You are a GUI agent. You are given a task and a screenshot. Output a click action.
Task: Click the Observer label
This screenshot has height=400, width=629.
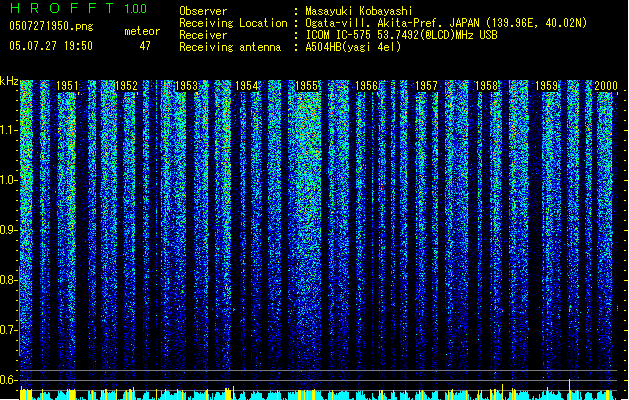click(x=203, y=11)
